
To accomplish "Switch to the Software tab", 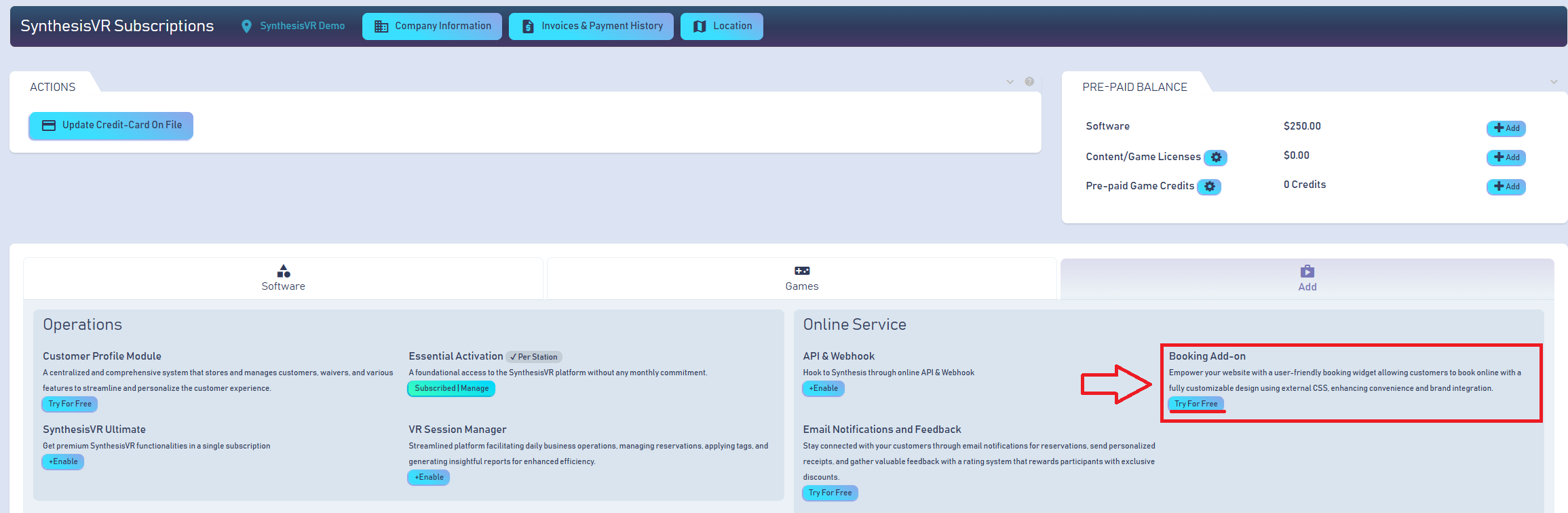I will pos(284,278).
